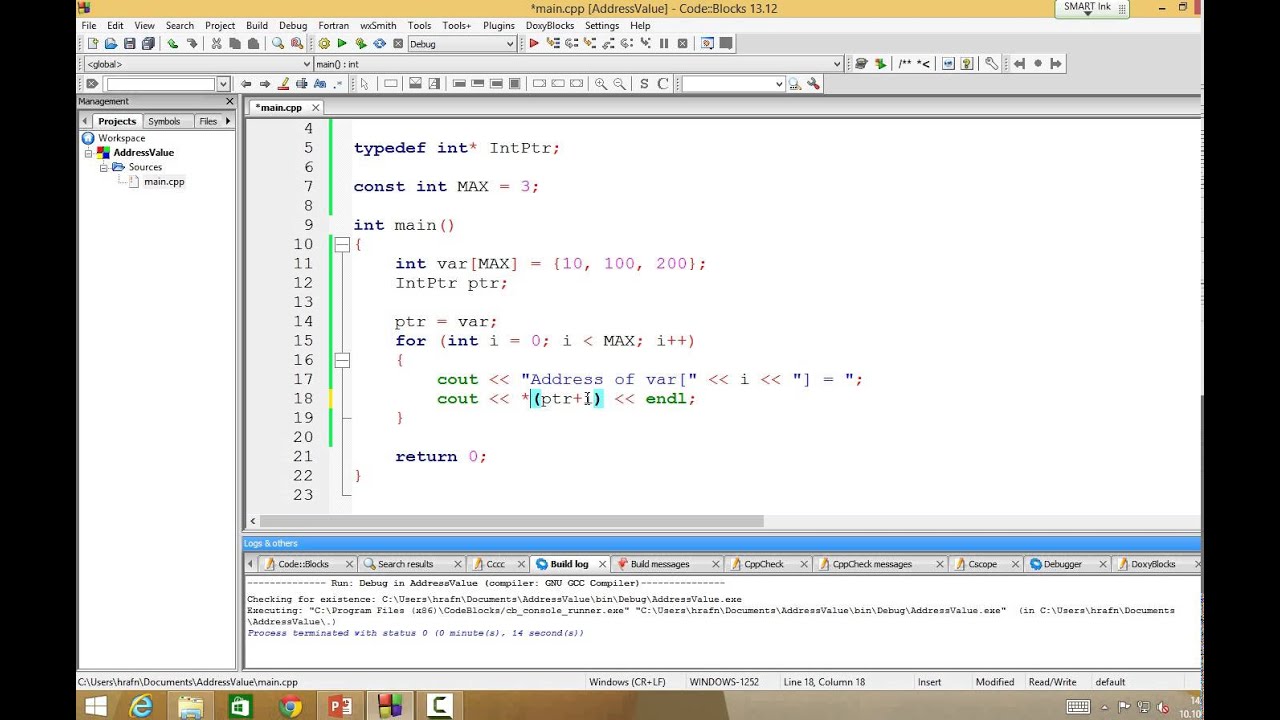The width and height of the screenshot is (1280, 720).
Task: Fold the main function block at line 10
Action: [342, 244]
